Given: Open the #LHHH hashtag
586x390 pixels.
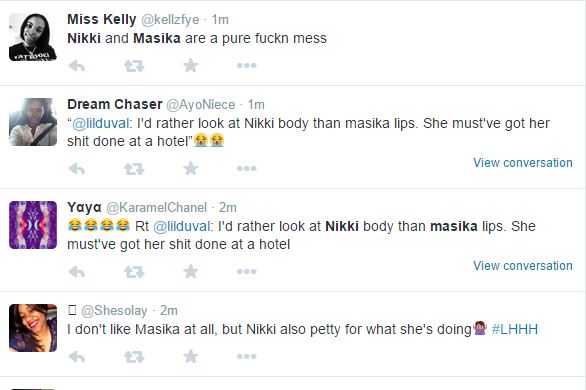Looking at the screenshot, I should (515, 329).
